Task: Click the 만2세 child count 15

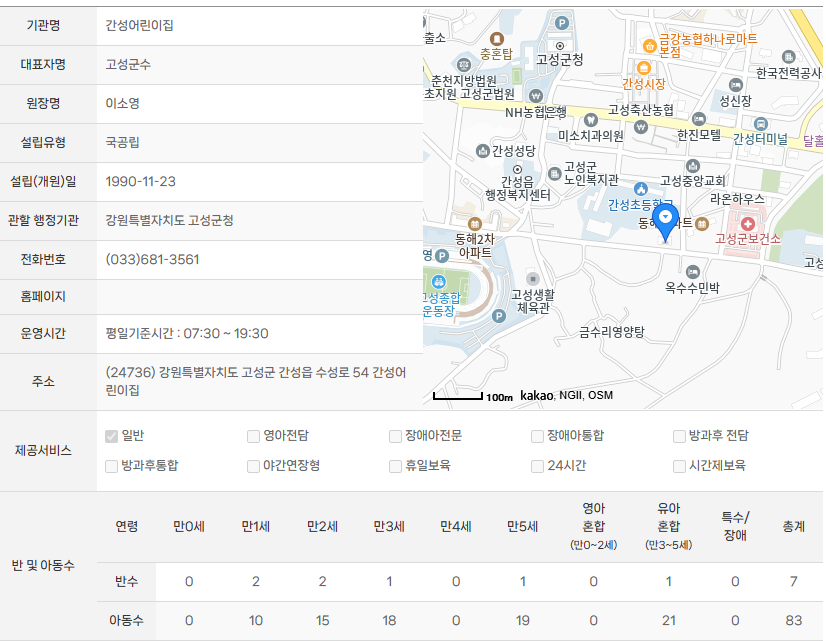Action: click(x=322, y=620)
